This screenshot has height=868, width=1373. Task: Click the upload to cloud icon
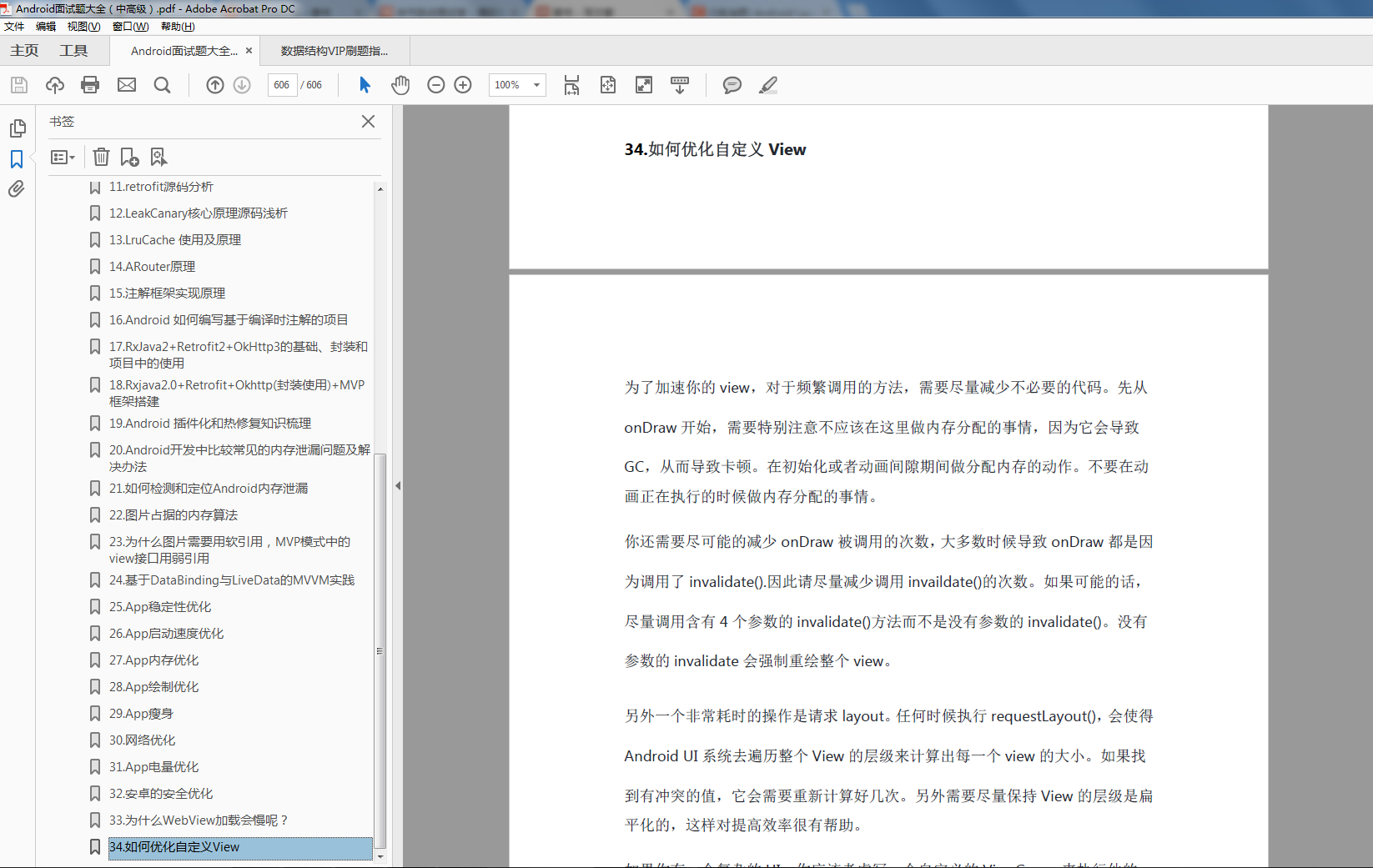pos(55,85)
